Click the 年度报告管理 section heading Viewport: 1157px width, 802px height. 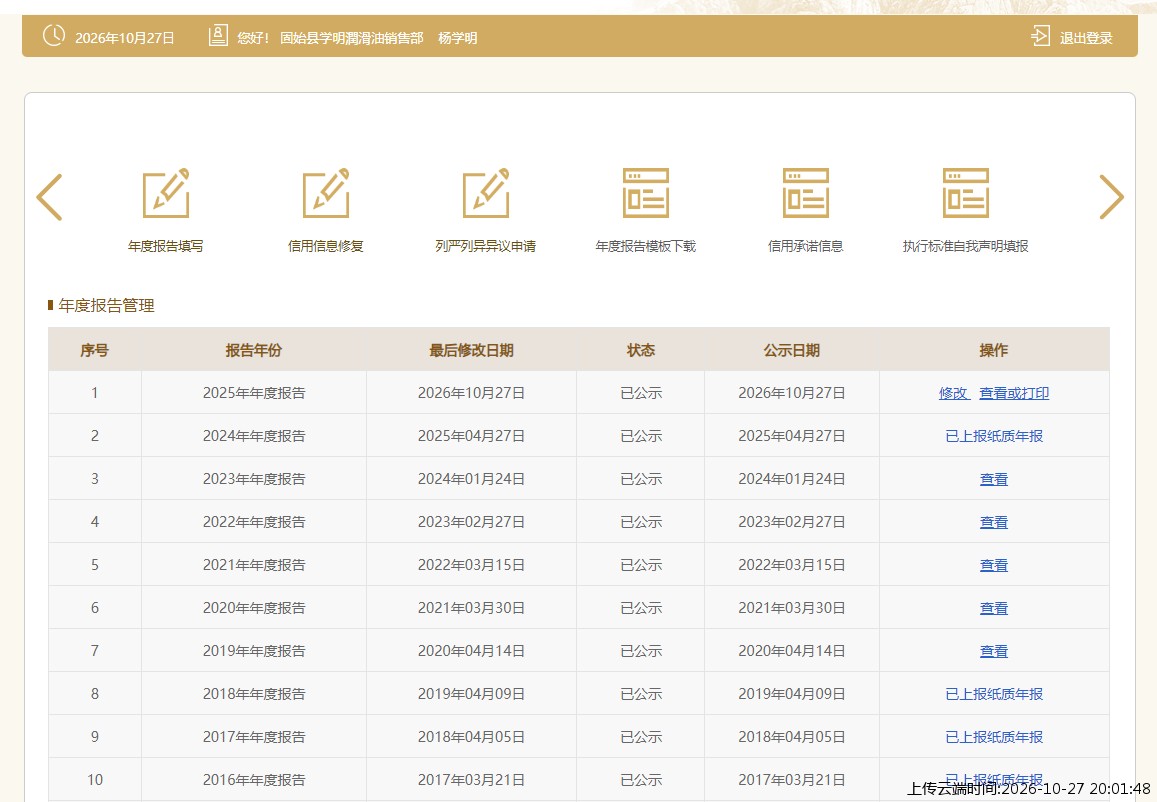click(106, 305)
